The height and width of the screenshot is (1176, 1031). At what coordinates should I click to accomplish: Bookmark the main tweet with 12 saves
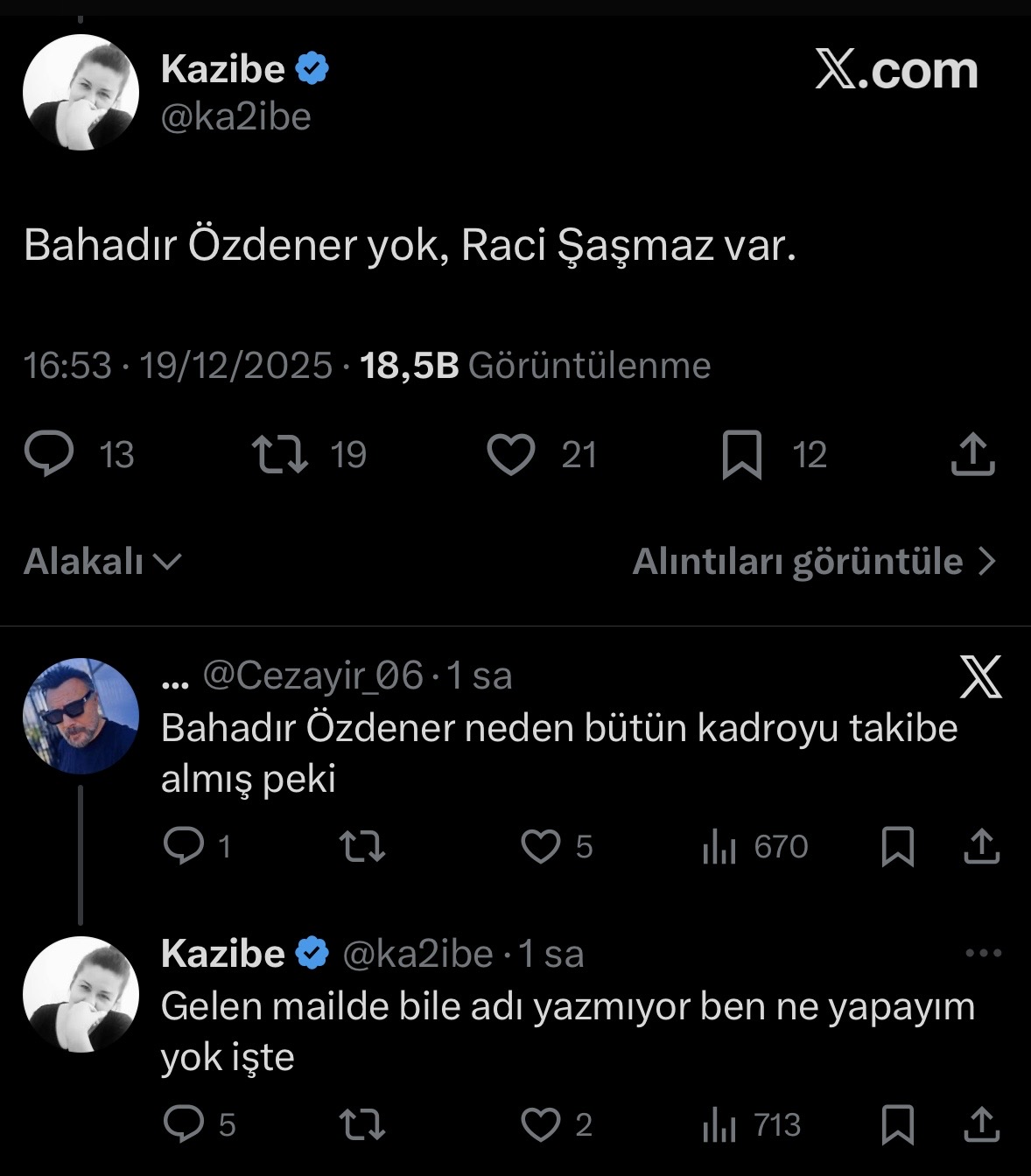pyautogui.click(x=741, y=455)
